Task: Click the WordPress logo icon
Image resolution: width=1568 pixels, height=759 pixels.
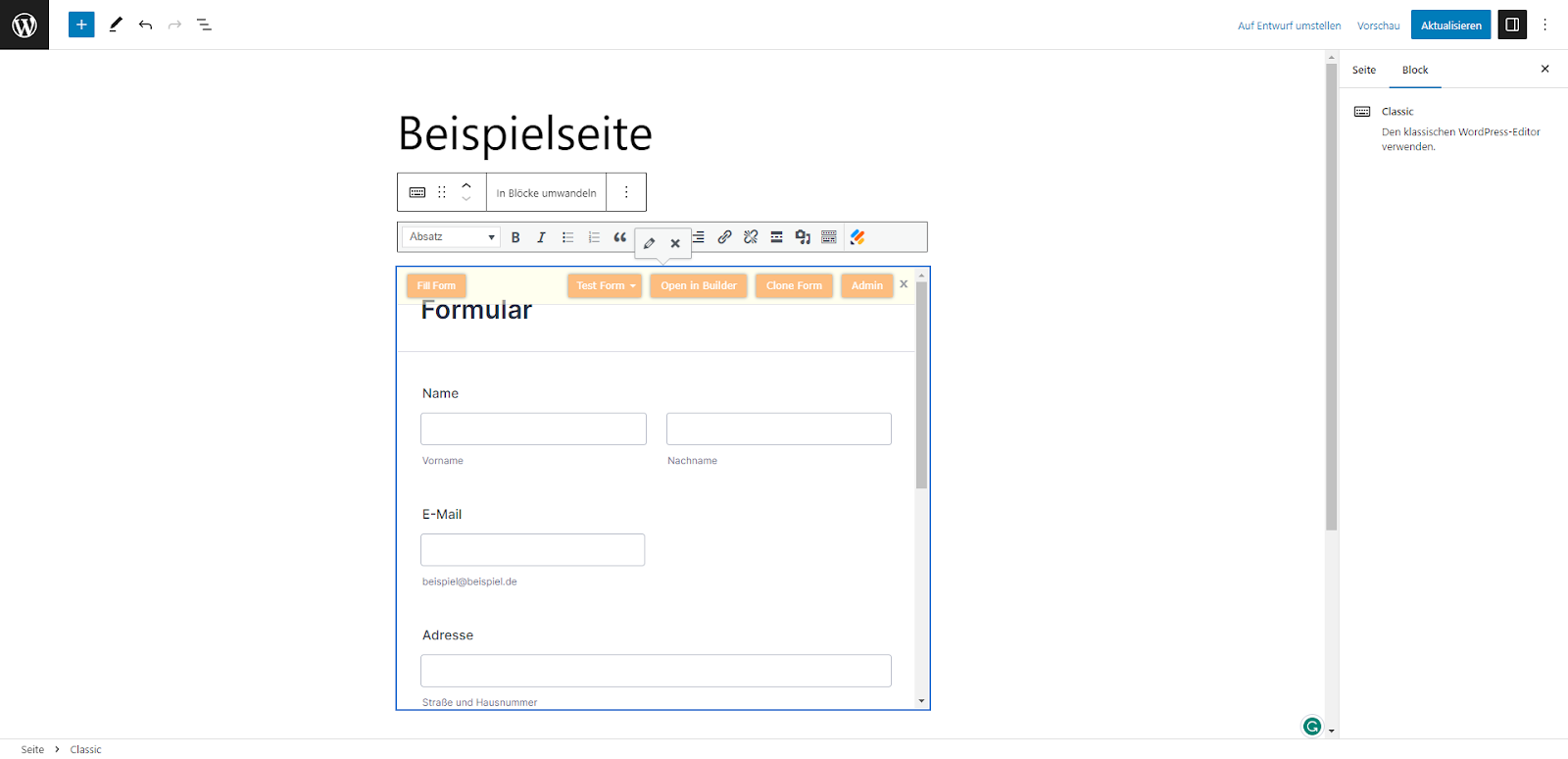Action: tap(24, 25)
